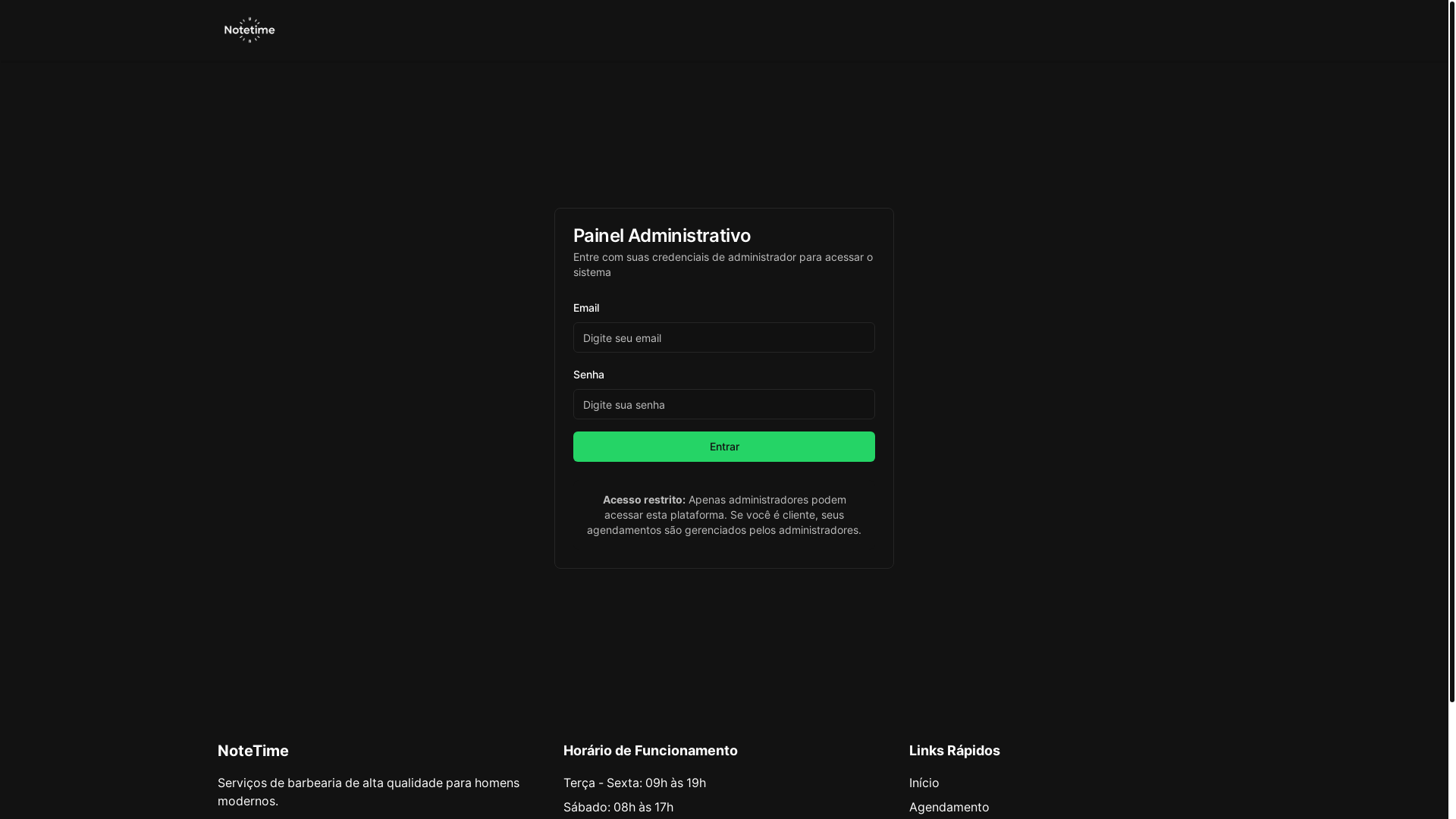
Task: Click the credentials instruction subtitle text
Action: click(723, 265)
